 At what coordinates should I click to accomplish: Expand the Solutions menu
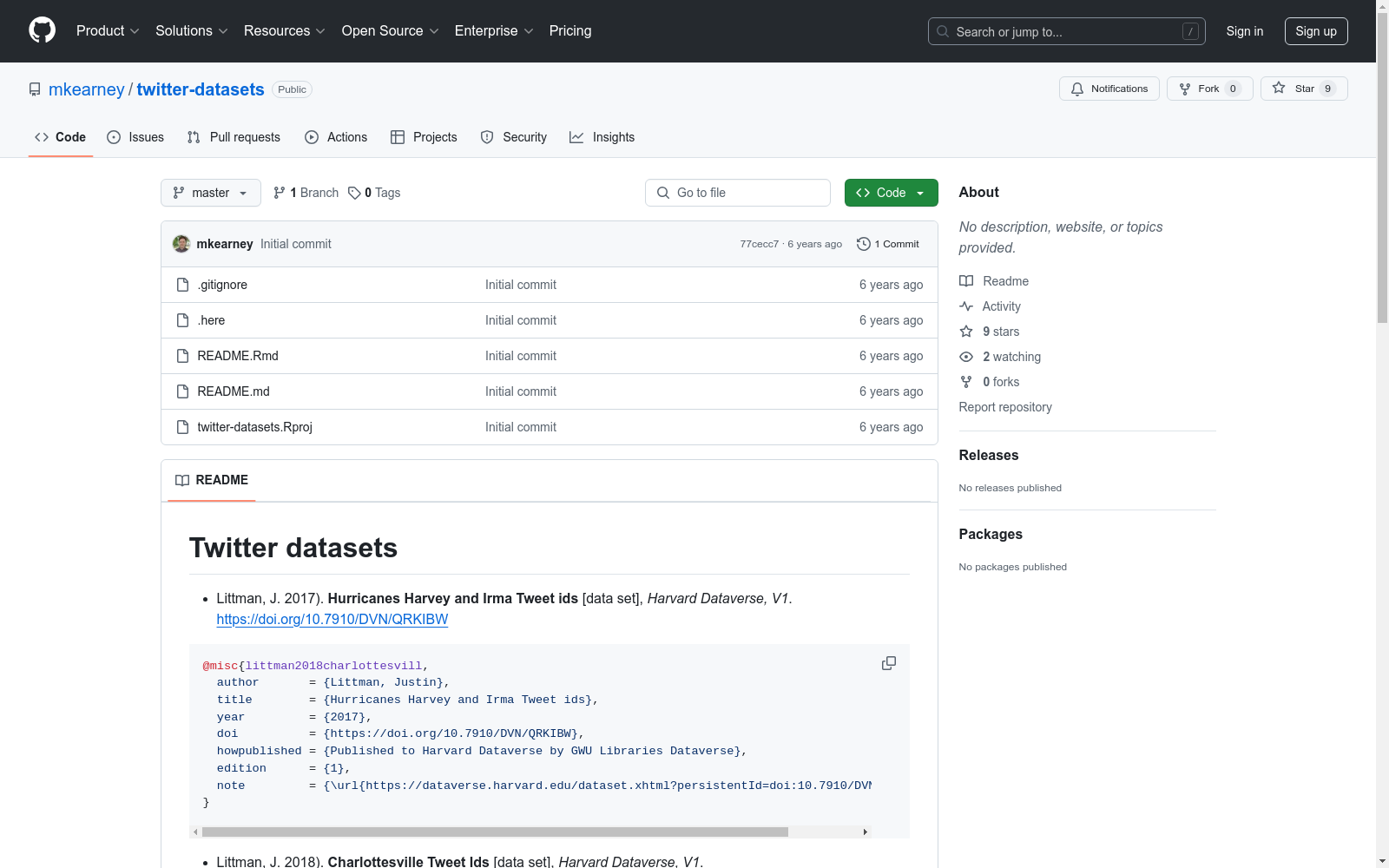[x=192, y=30]
